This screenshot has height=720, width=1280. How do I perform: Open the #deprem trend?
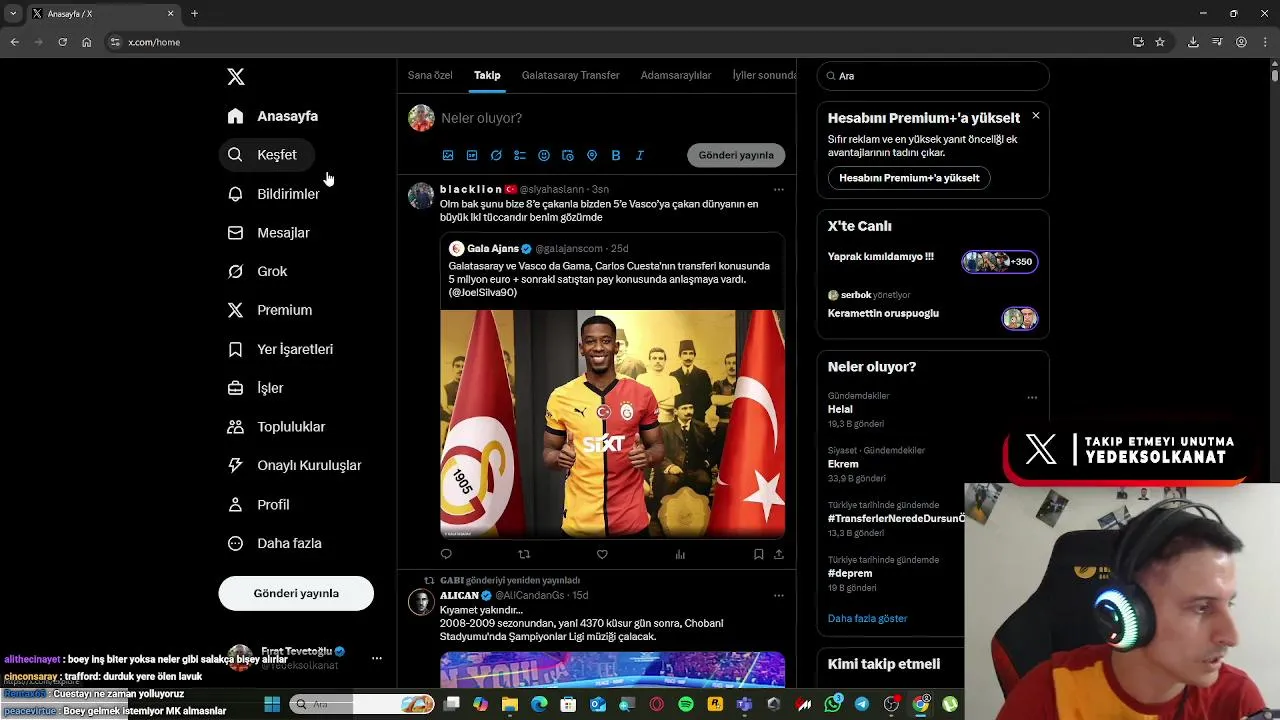(850, 574)
